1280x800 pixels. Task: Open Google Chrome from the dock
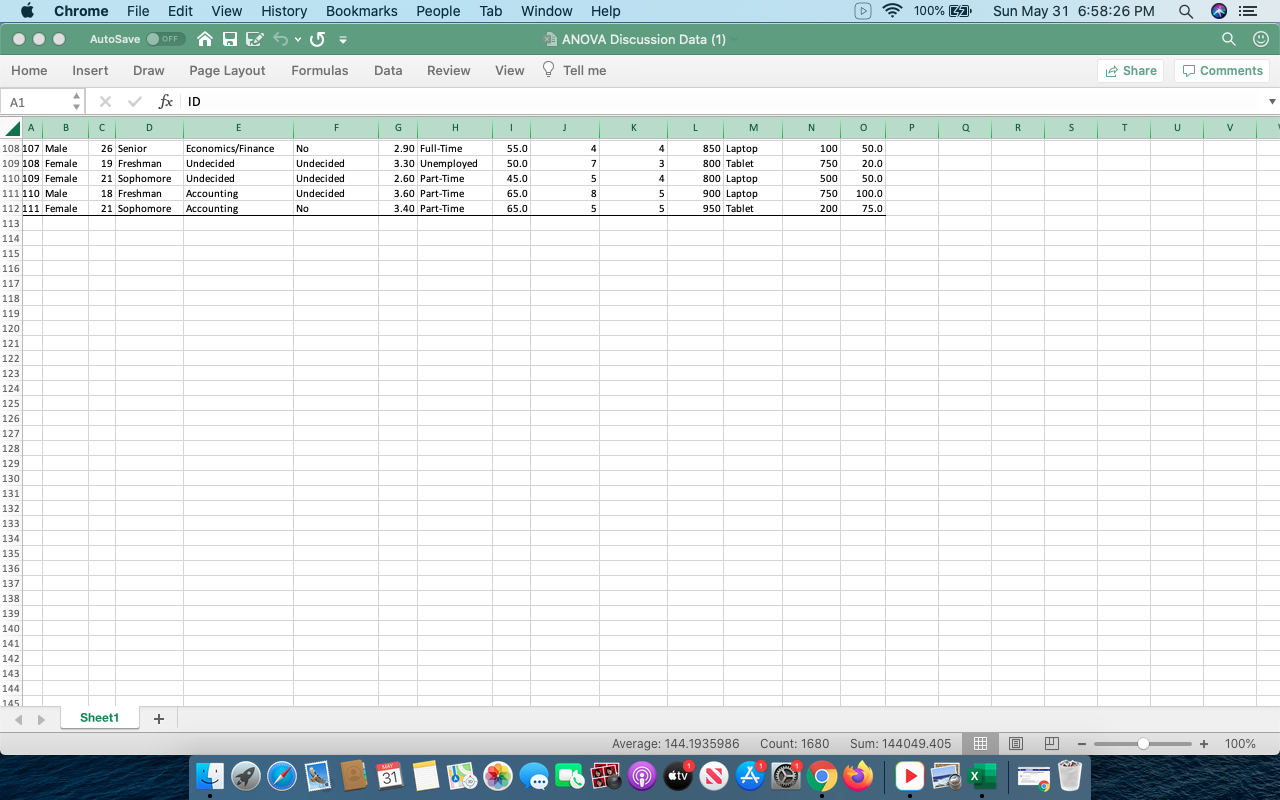[822, 776]
